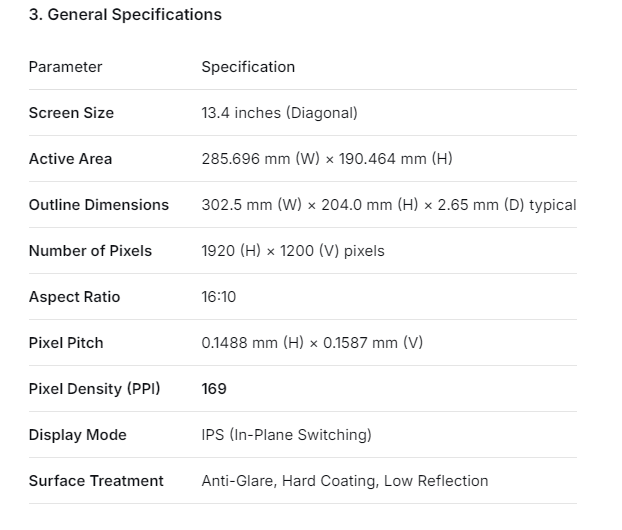The width and height of the screenshot is (622, 530).
Task: Select the "Outline Dimensions" row label
Action: click(x=99, y=205)
